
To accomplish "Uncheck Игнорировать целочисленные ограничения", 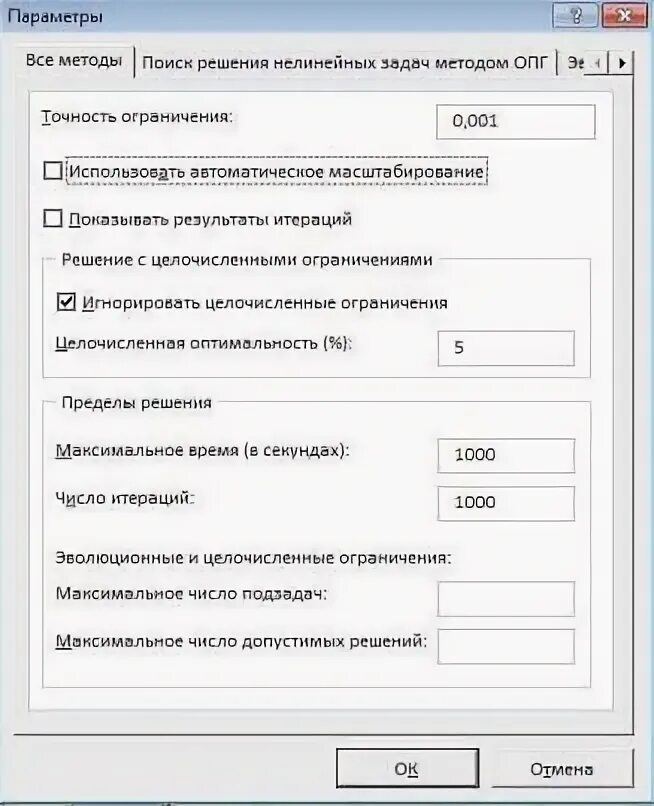I will [x=66, y=302].
